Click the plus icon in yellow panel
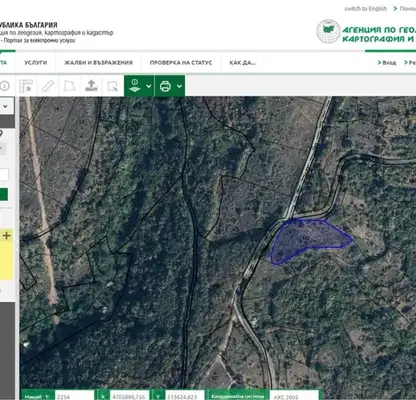 point(6,236)
